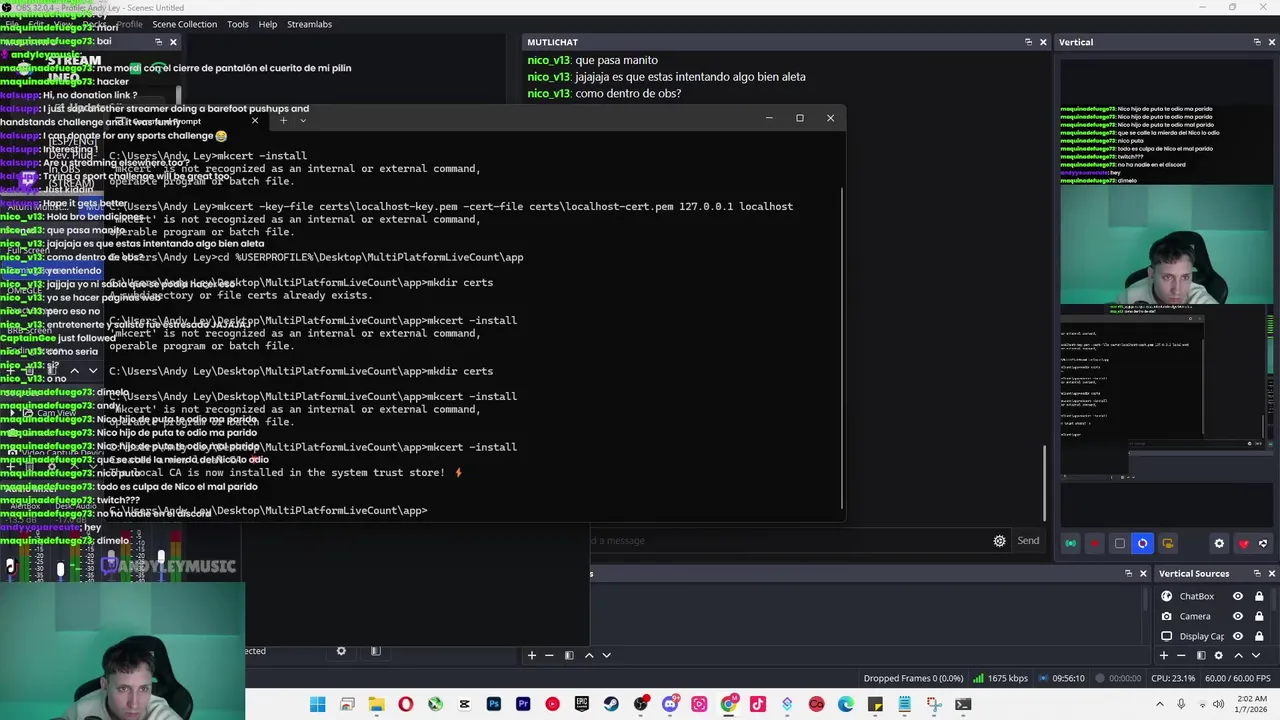Viewport: 1280px width, 720px height.
Task: Open the Tools menu
Action: point(237,24)
